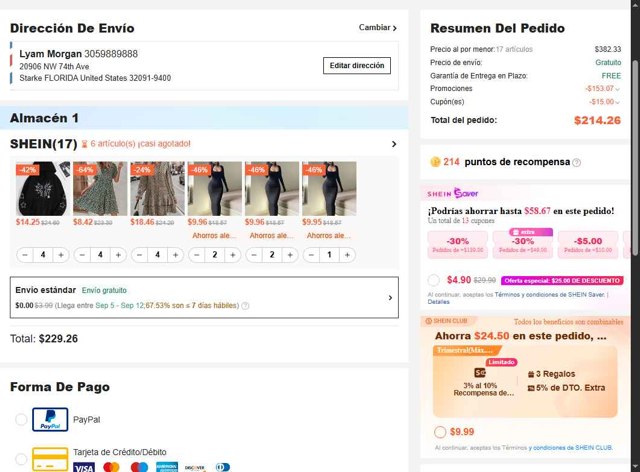The height and width of the screenshot is (472, 640).
Task: Click the 3 Regalos gift icon
Action: pyautogui.click(x=531, y=374)
